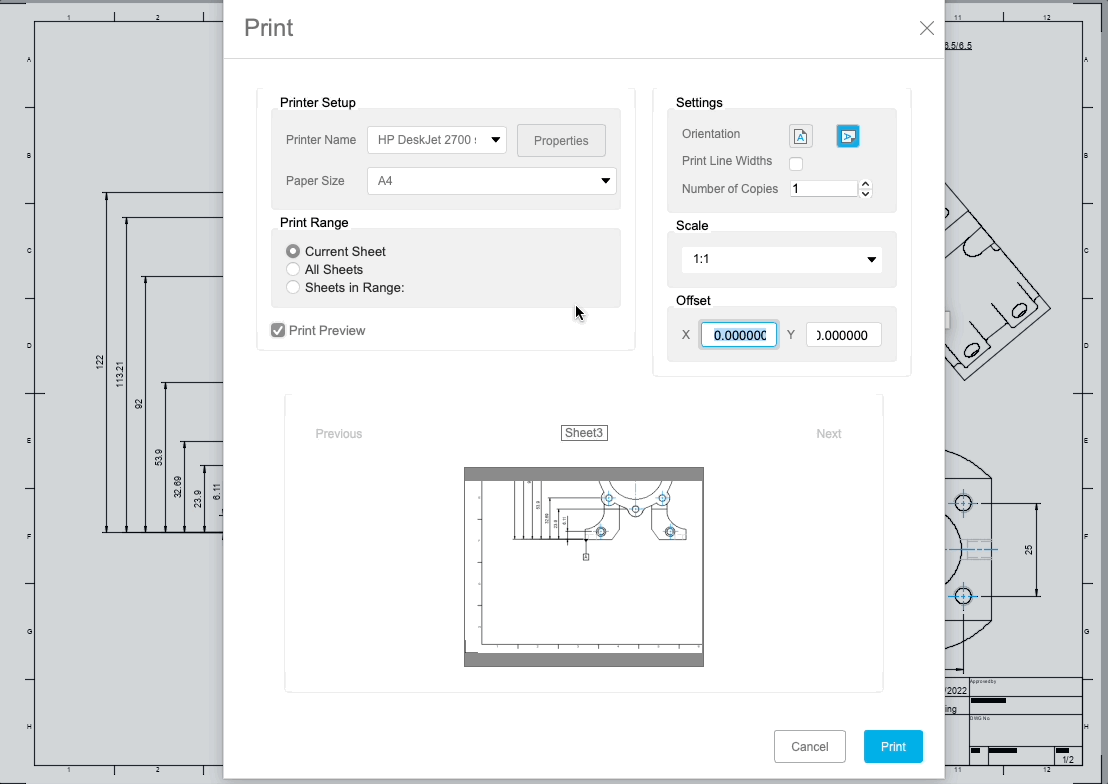
Task: Select the Sheet3 label above the preview
Action: click(x=584, y=432)
